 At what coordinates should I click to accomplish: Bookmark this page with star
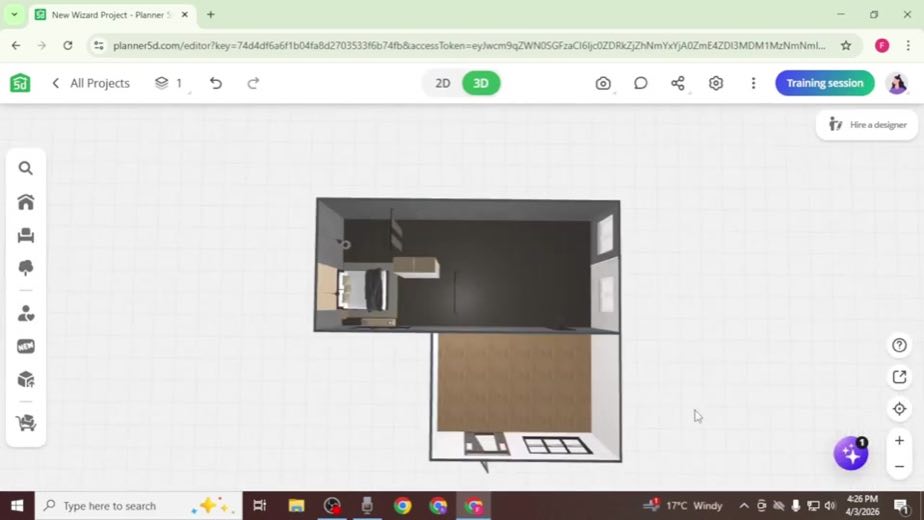click(x=846, y=45)
